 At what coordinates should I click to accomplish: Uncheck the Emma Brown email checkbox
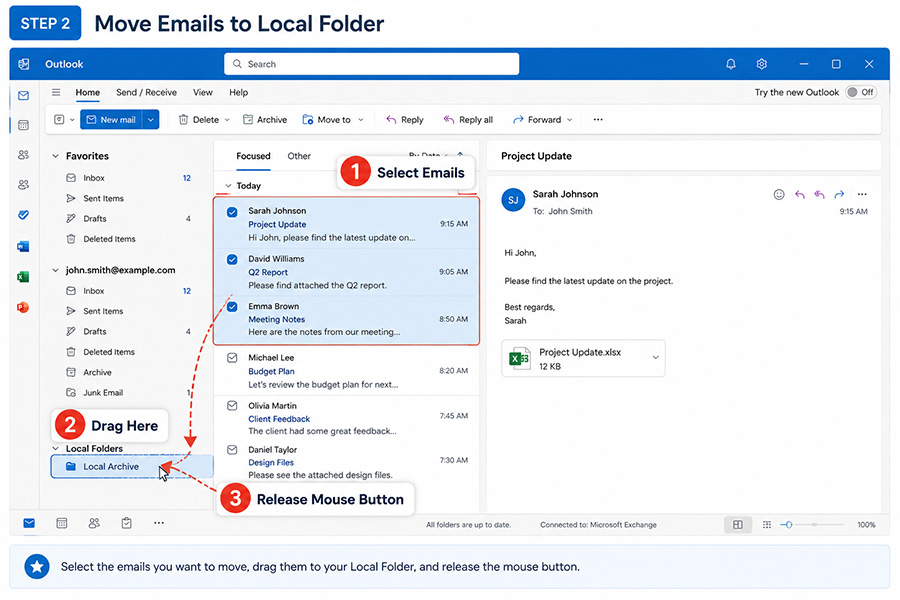point(232,307)
